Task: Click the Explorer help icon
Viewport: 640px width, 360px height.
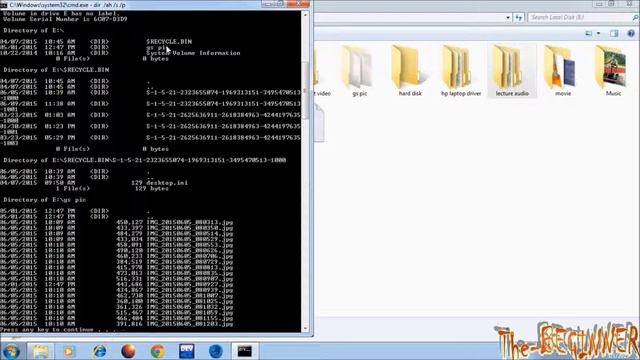Action: (631, 33)
